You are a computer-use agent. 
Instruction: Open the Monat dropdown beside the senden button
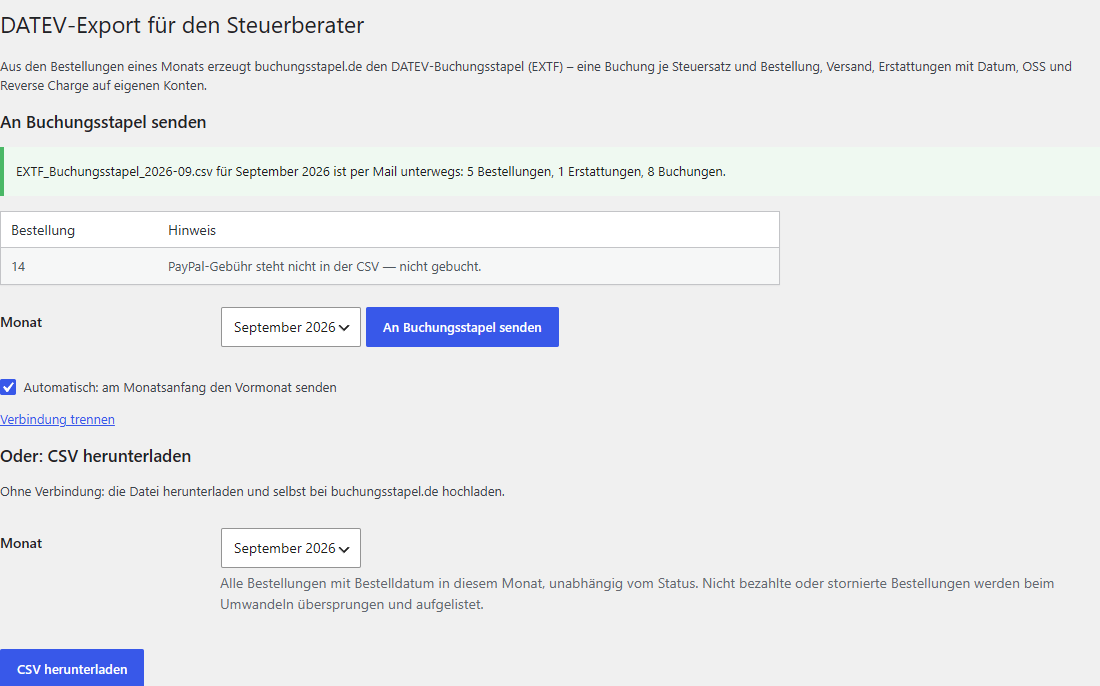click(x=290, y=327)
